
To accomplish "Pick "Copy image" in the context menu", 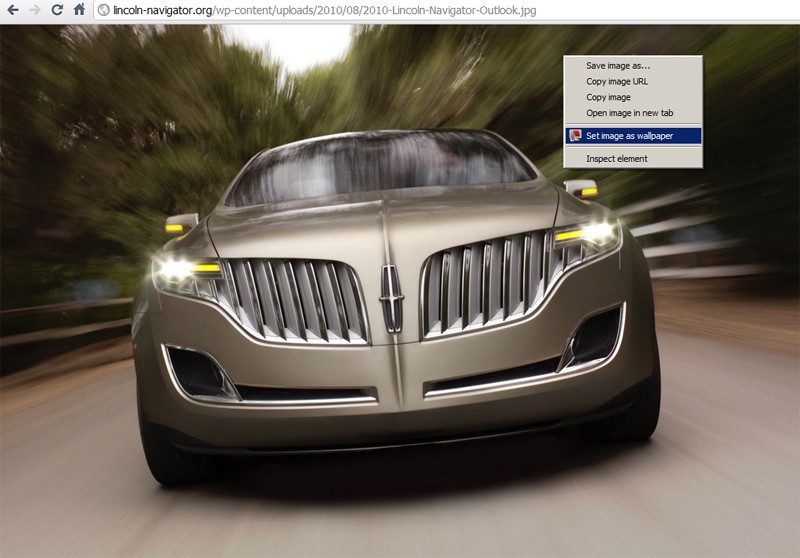I will coord(608,97).
